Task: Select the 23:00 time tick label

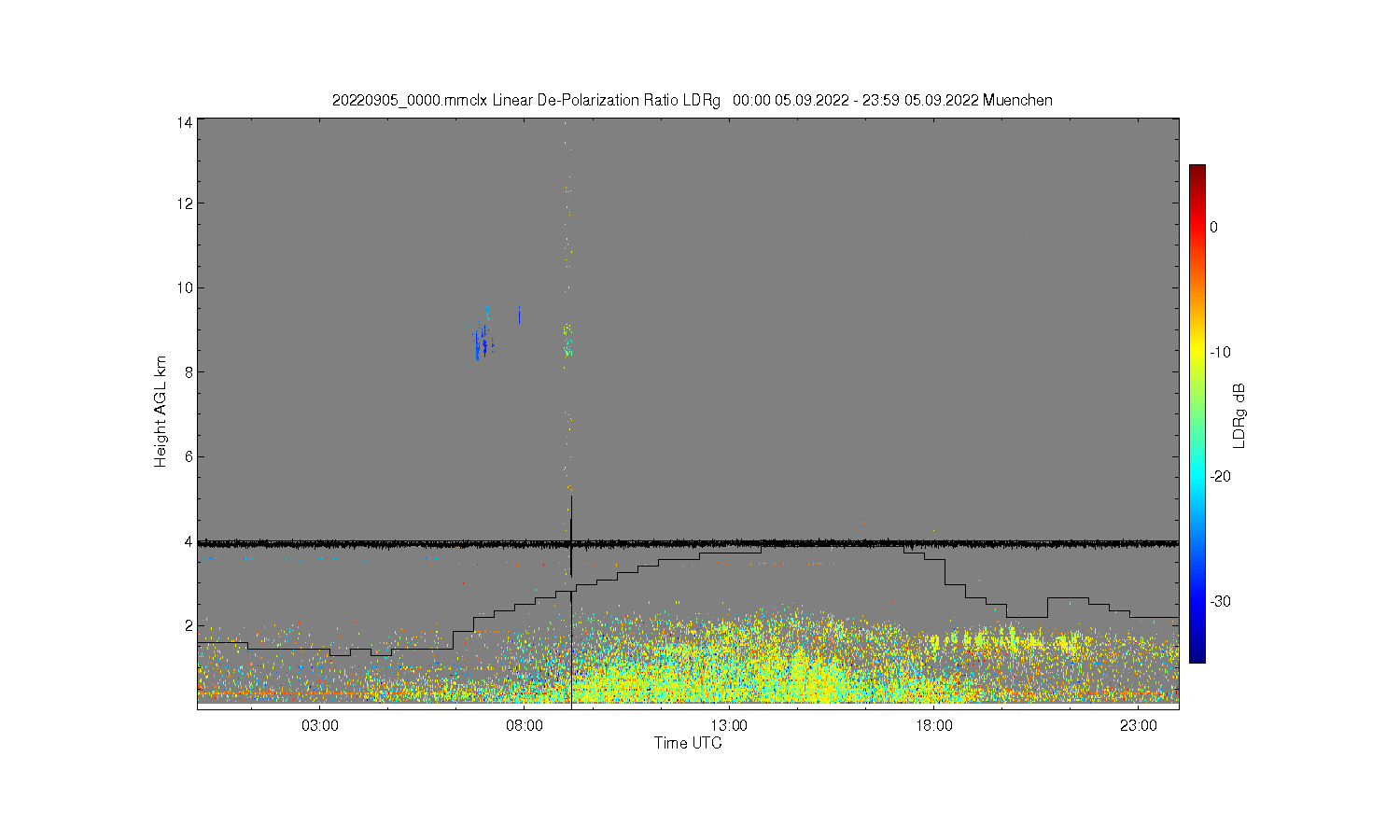Action: point(1138,725)
